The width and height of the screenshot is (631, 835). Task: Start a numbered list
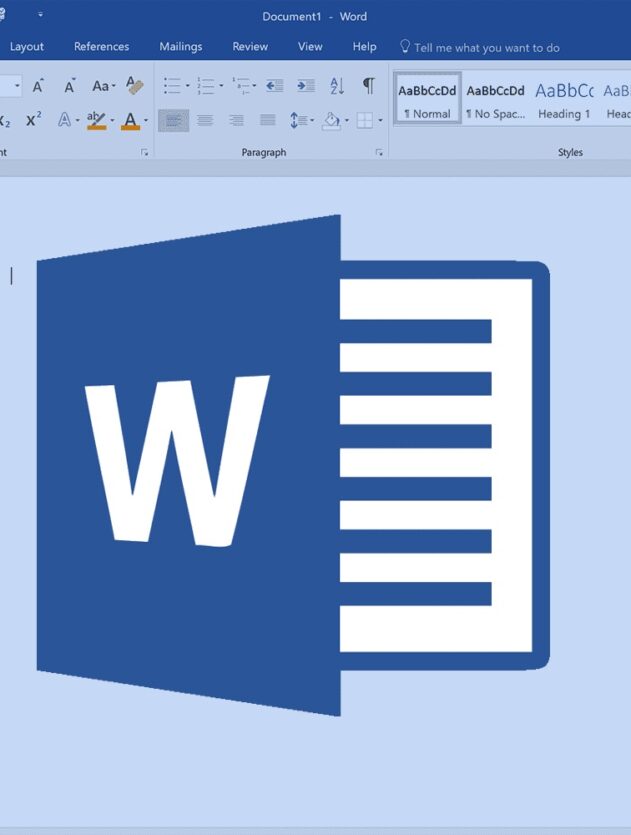[206, 86]
